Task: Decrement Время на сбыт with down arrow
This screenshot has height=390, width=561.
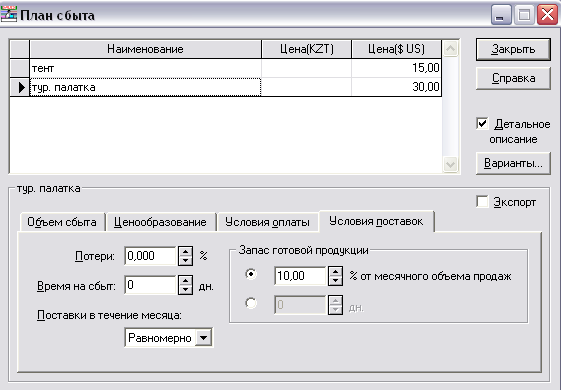Action: pos(185,289)
